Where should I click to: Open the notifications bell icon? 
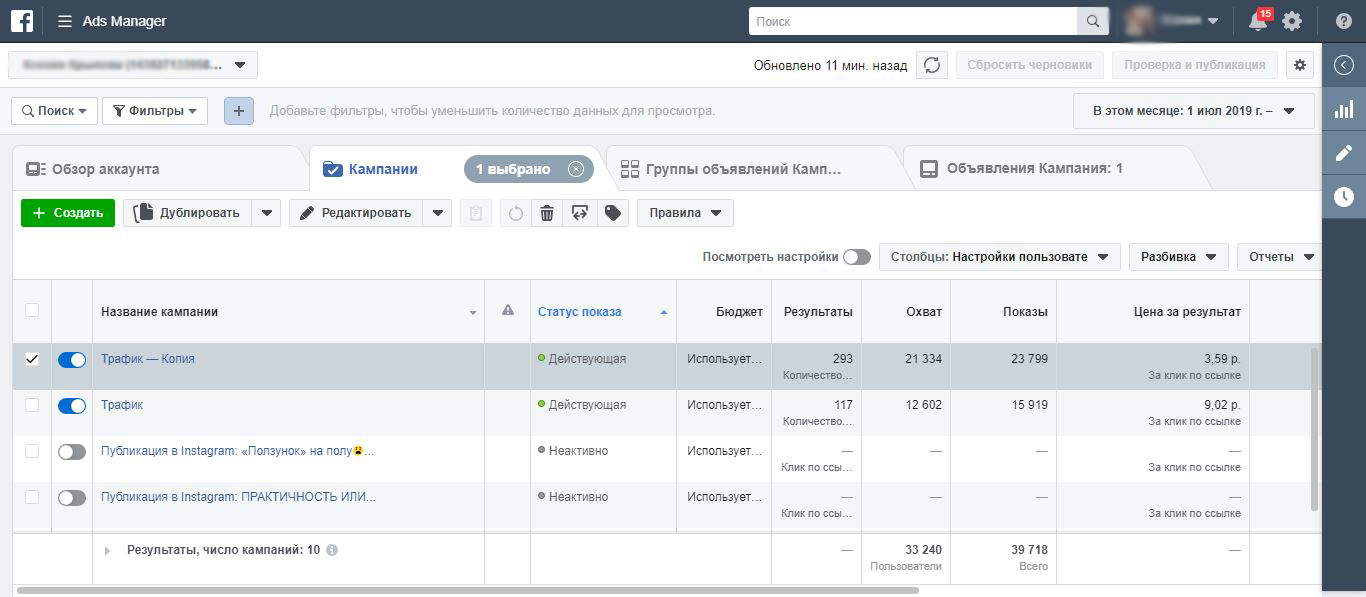[1258, 21]
